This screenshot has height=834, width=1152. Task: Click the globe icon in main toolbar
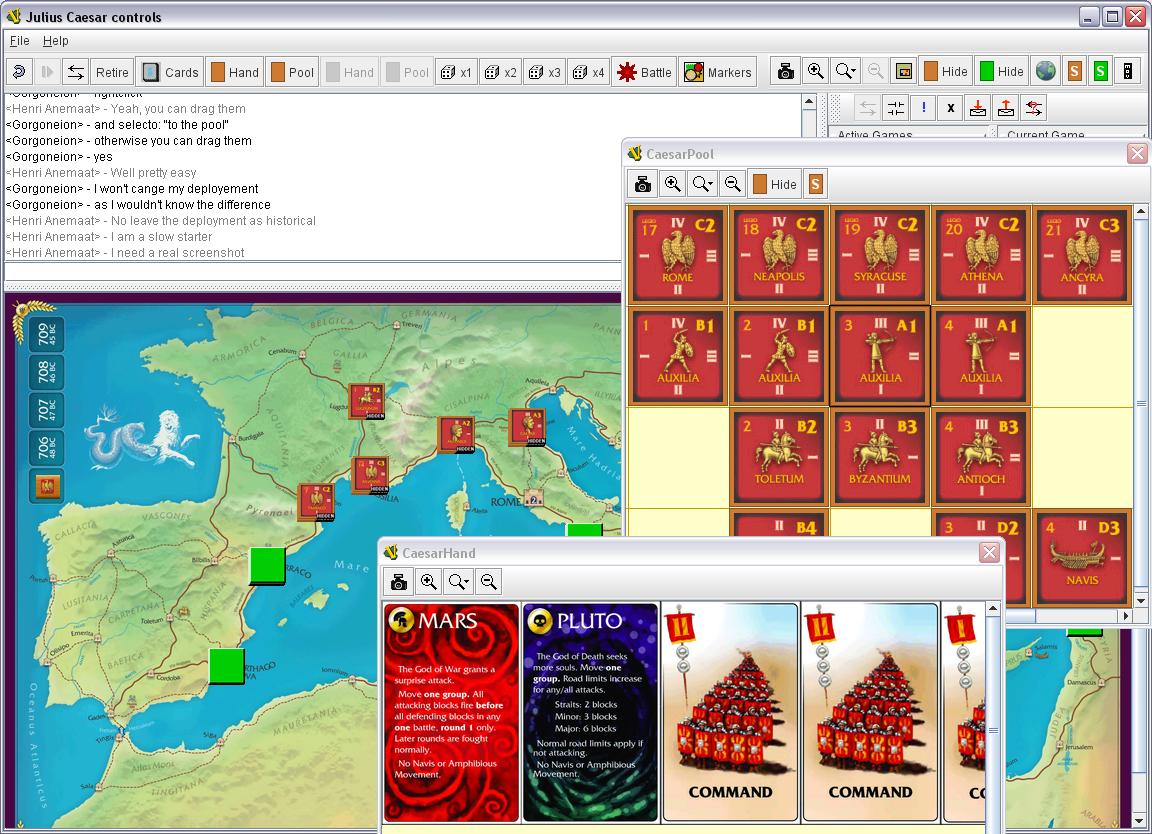[1045, 71]
